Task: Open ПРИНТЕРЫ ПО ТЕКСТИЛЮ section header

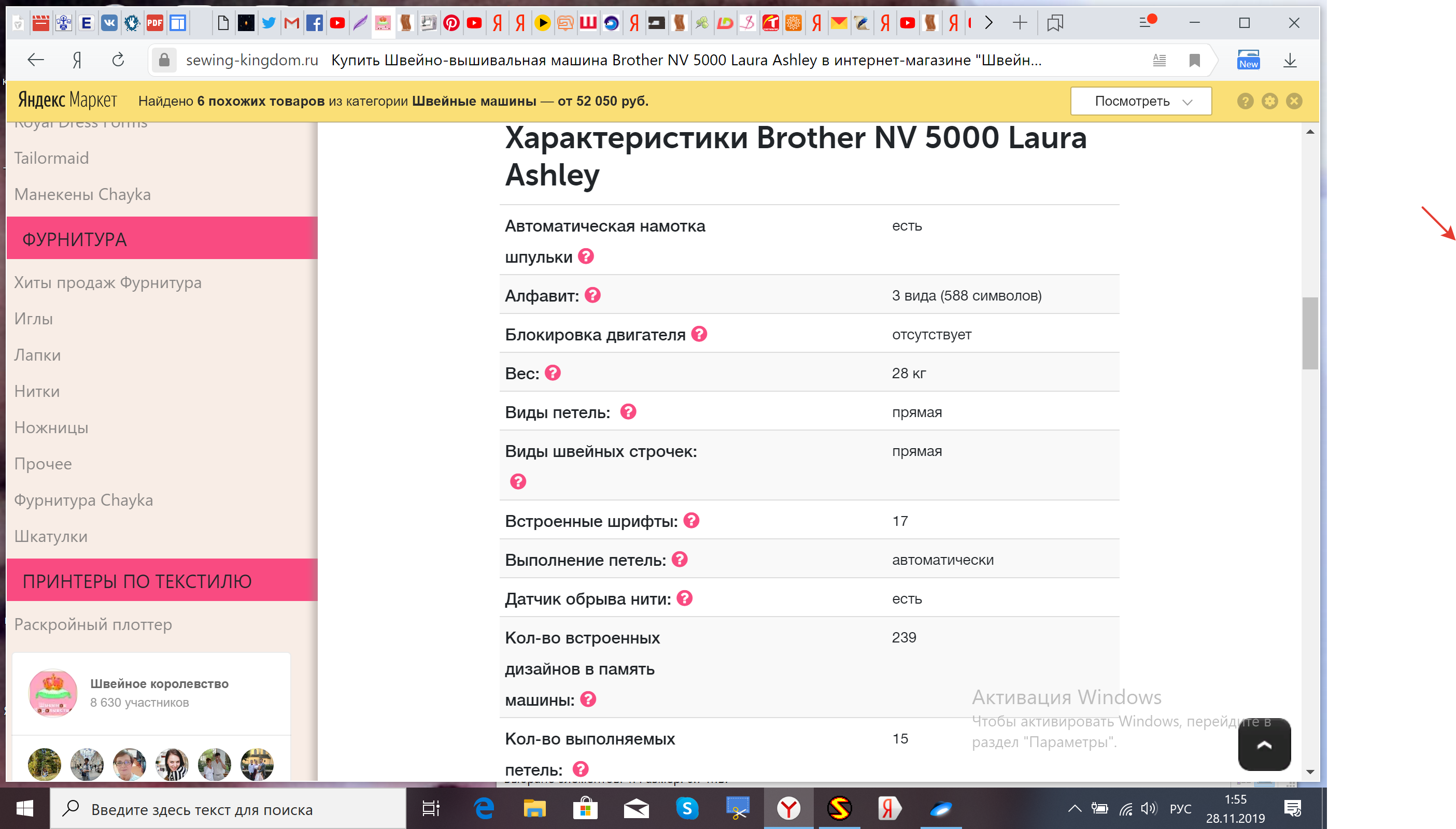Action: 162,580
